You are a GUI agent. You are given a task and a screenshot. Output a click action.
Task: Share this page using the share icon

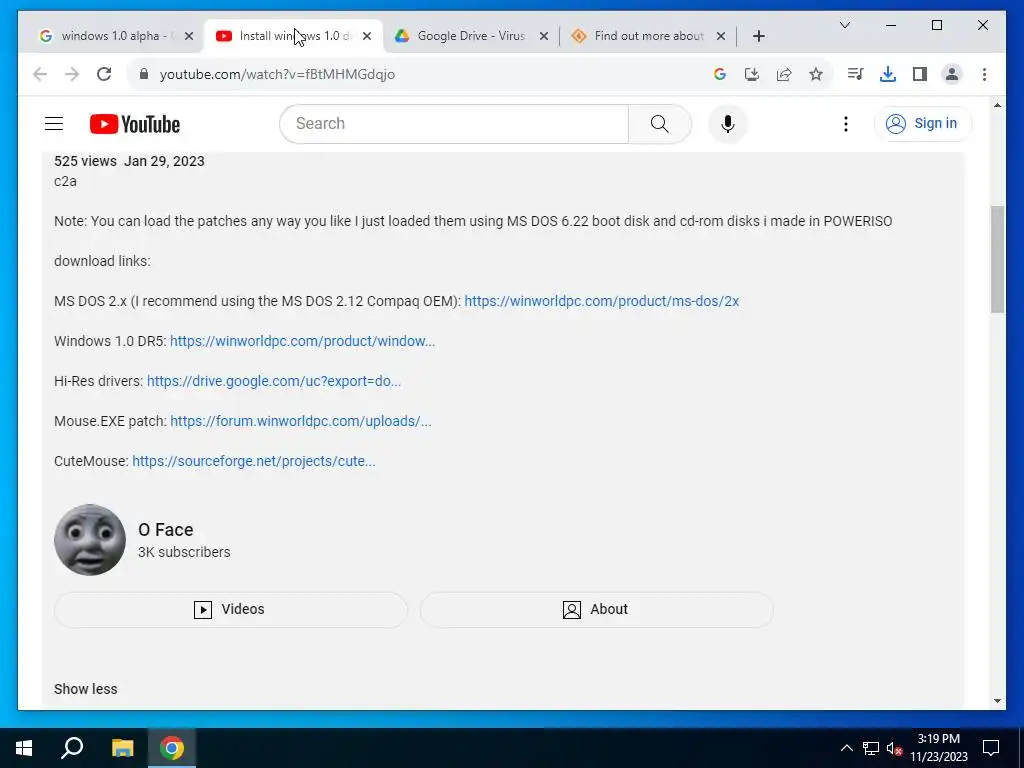click(x=784, y=74)
